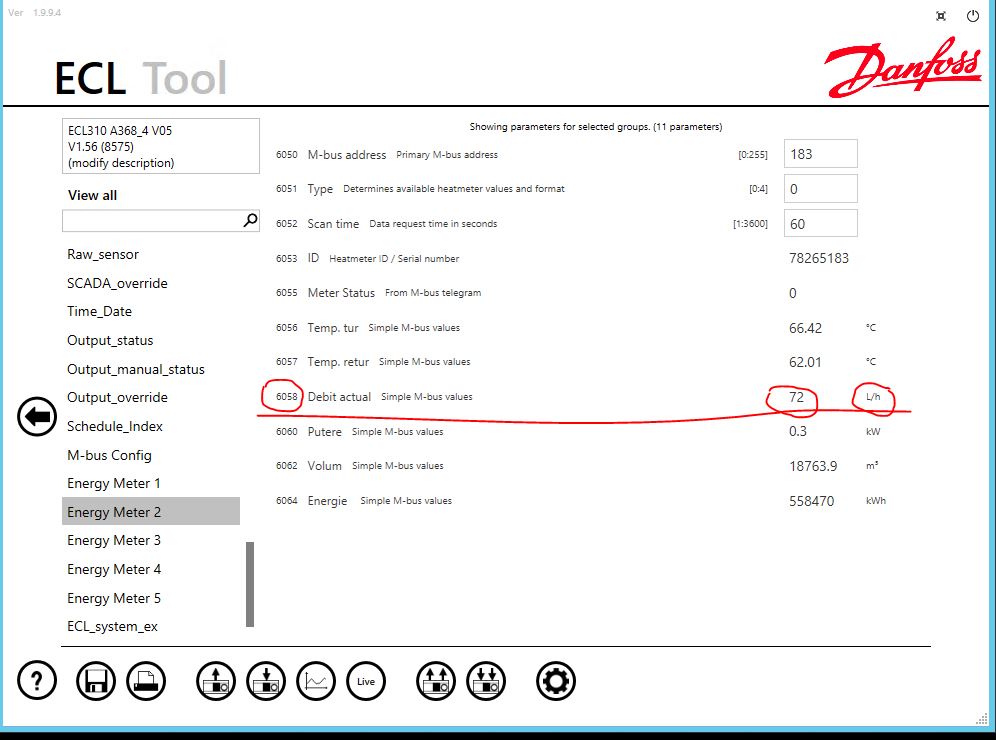Open the trend graph chart icon

tap(316, 681)
